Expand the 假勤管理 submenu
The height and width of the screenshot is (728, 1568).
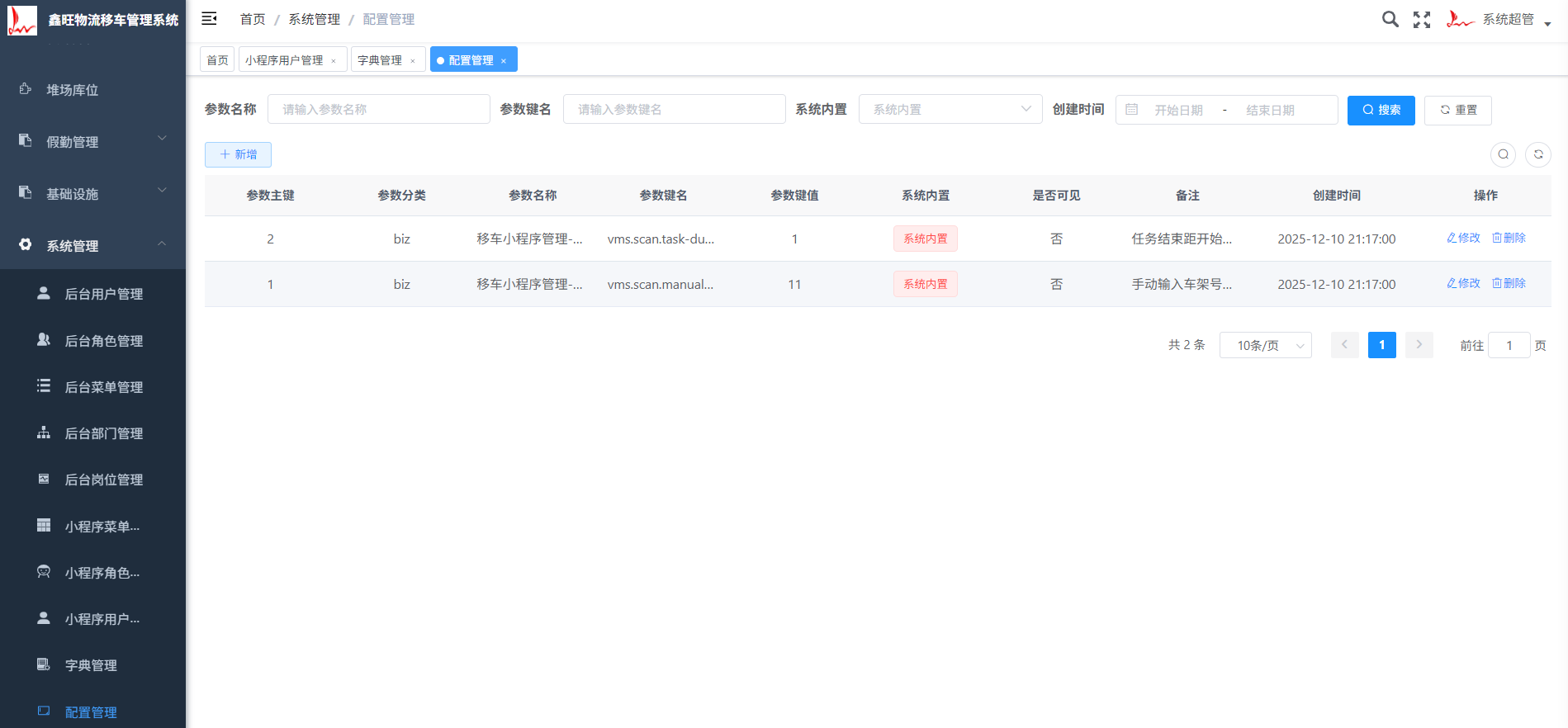point(92,142)
